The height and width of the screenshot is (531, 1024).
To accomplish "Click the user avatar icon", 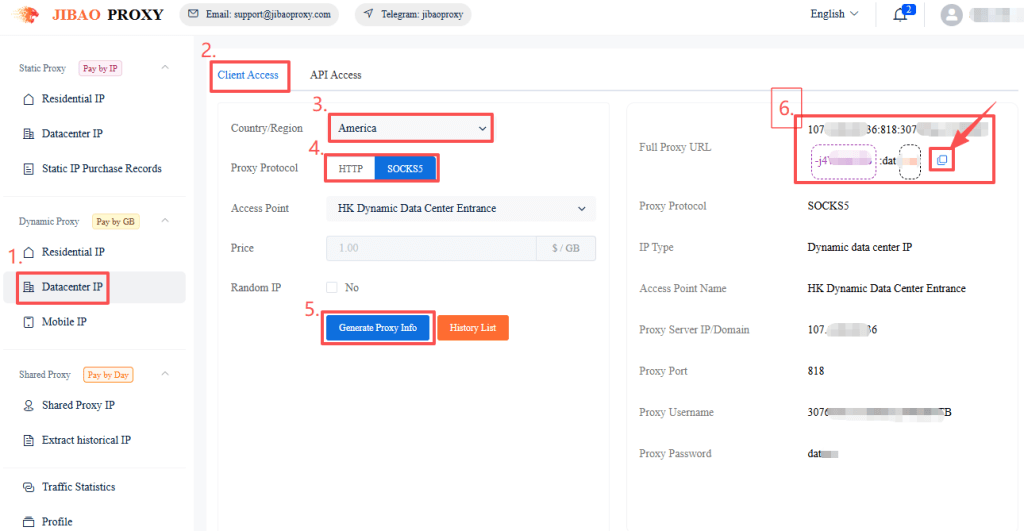I will [952, 15].
